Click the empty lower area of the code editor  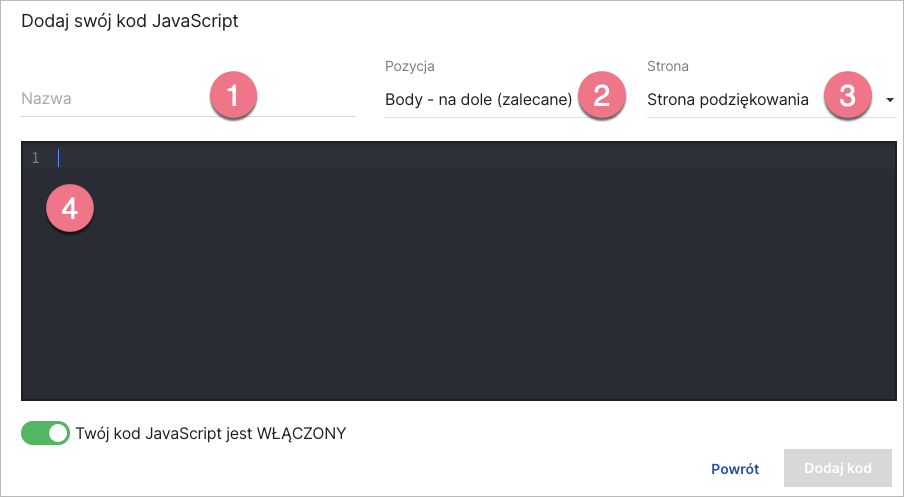450,320
